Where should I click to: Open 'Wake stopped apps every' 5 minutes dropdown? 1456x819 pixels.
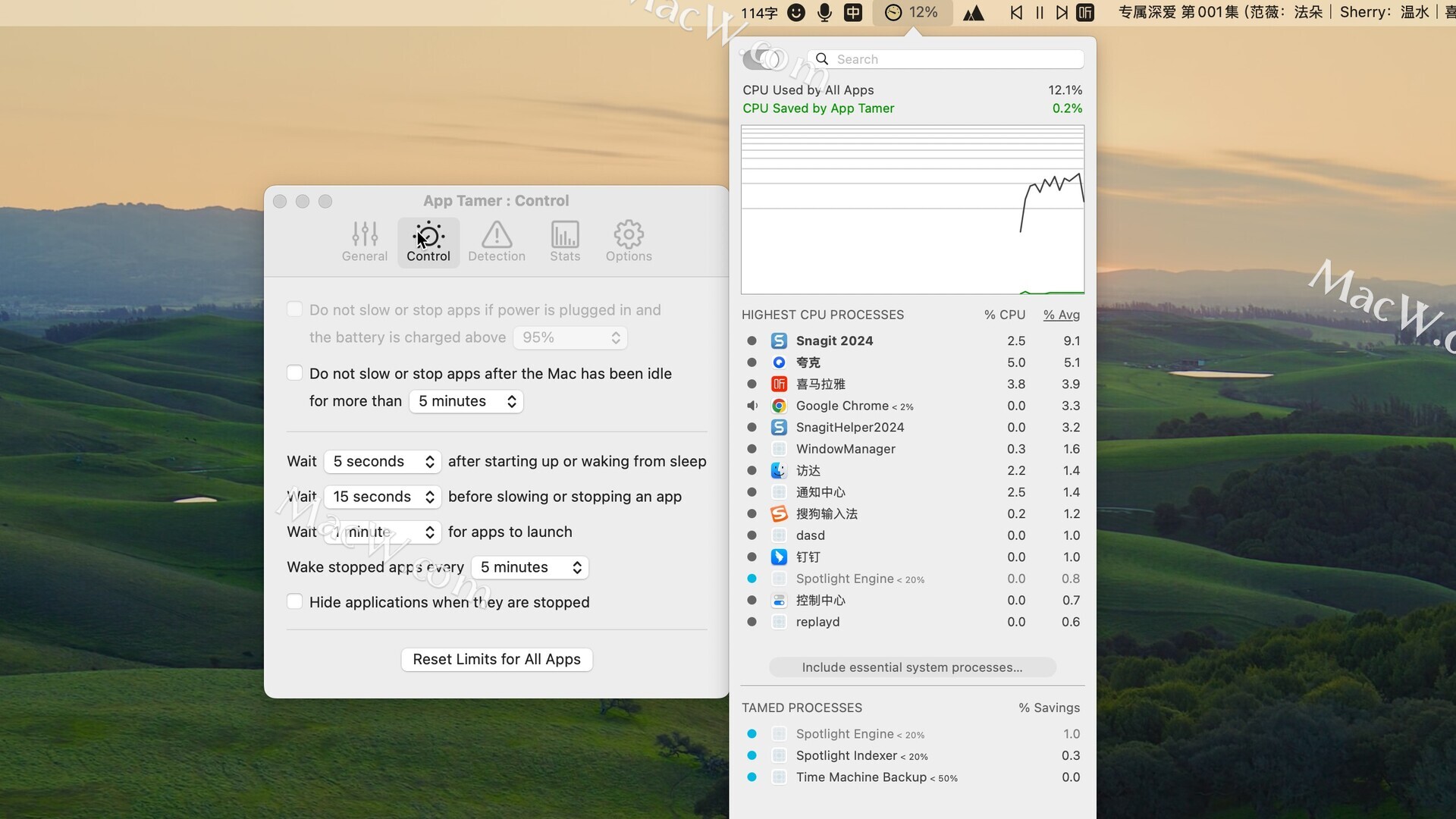tap(530, 567)
